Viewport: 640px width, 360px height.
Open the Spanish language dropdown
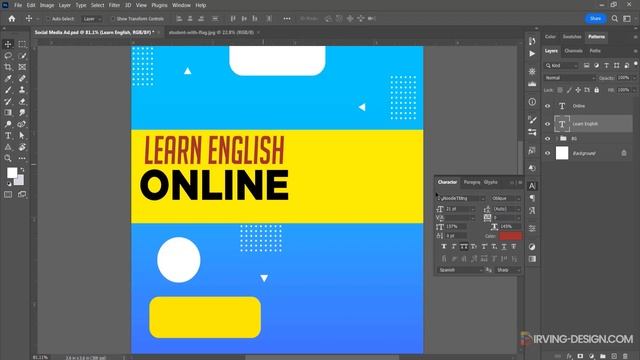click(x=460, y=270)
